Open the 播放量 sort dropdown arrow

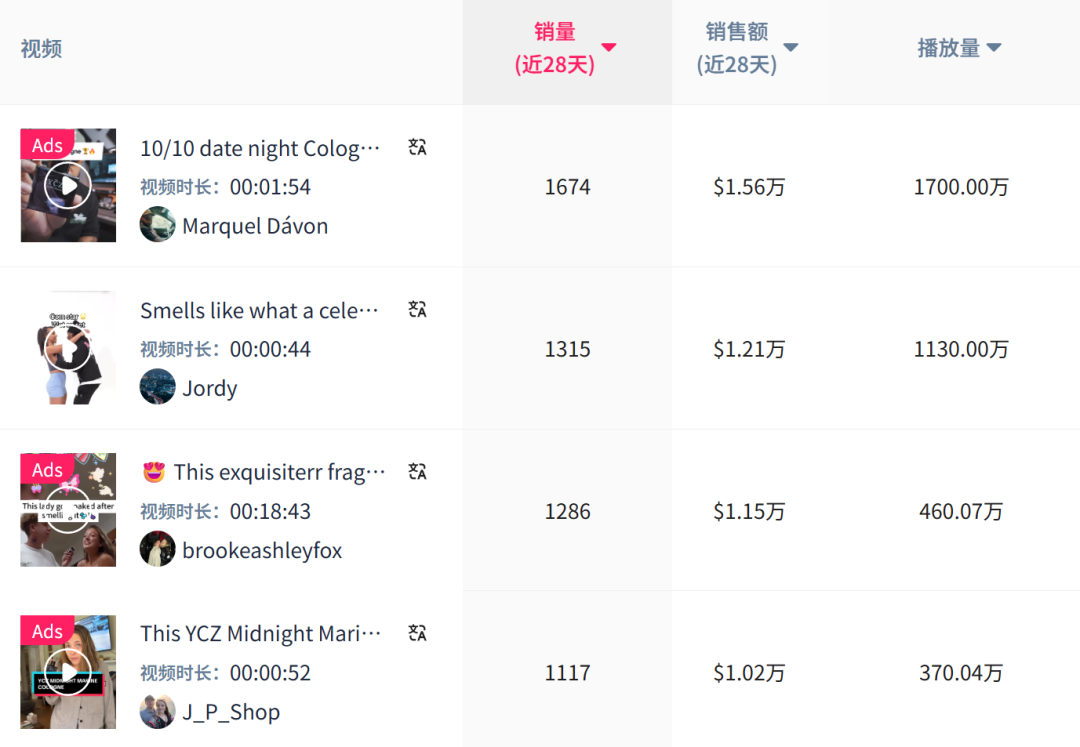coord(993,46)
